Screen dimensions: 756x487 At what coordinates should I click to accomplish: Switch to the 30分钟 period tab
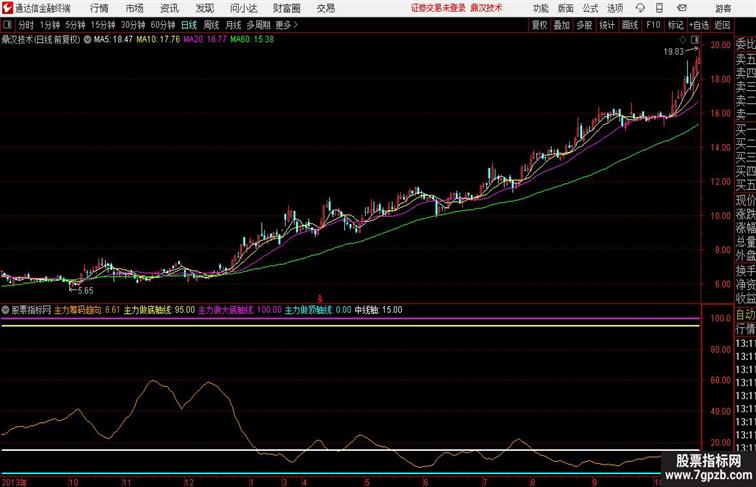coord(133,25)
